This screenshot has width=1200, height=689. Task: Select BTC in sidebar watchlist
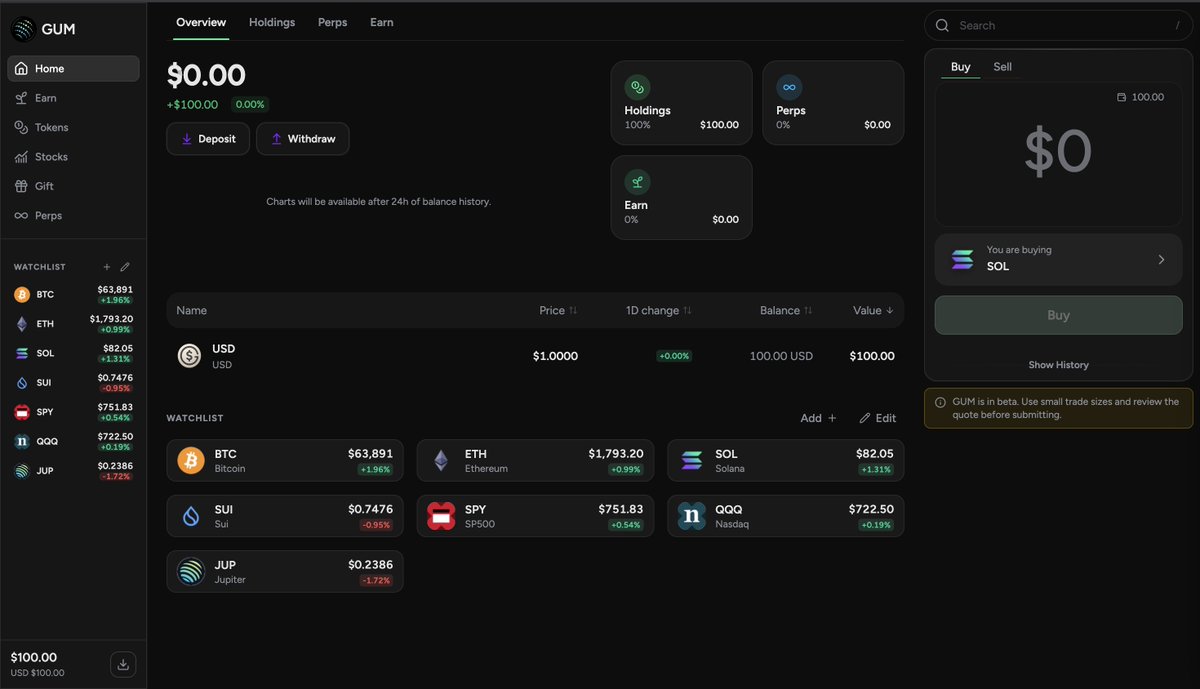pyautogui.click(x=73, y=294)
